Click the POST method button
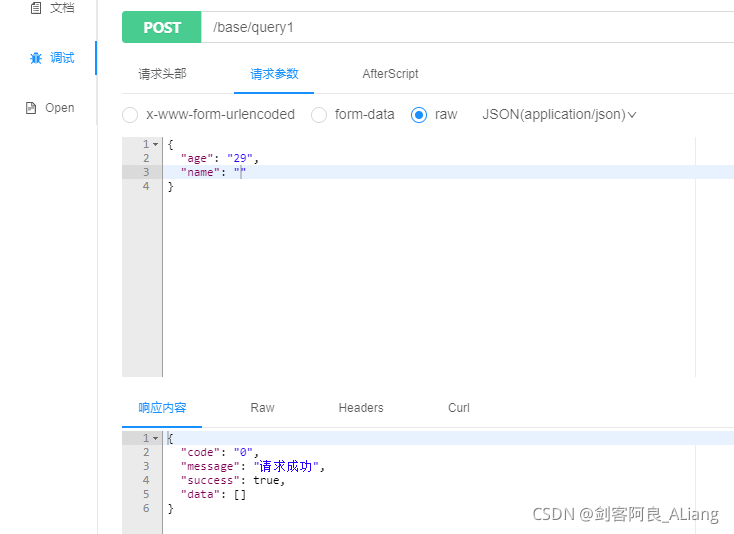Screen dimensions: 734x534 point(161,28)
